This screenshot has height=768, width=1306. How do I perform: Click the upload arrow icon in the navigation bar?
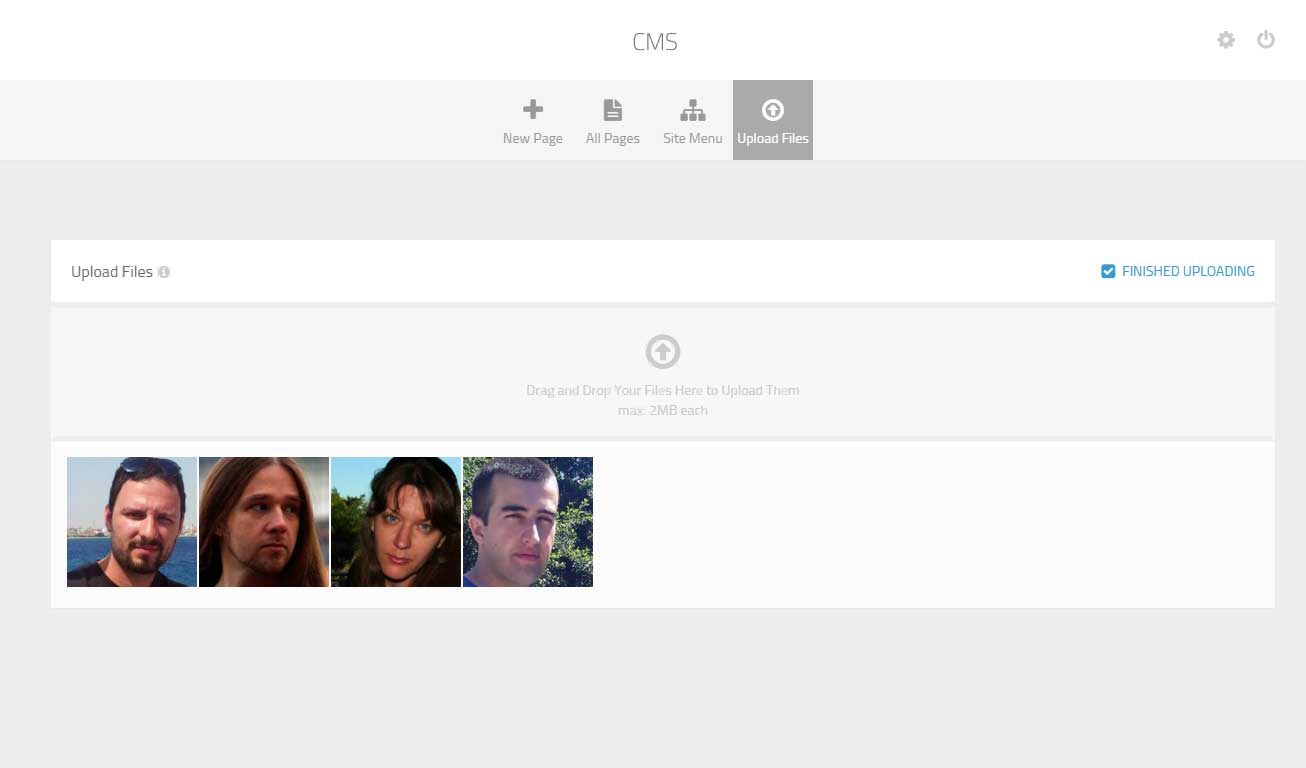pyautogui.click(x=773, y=110)
